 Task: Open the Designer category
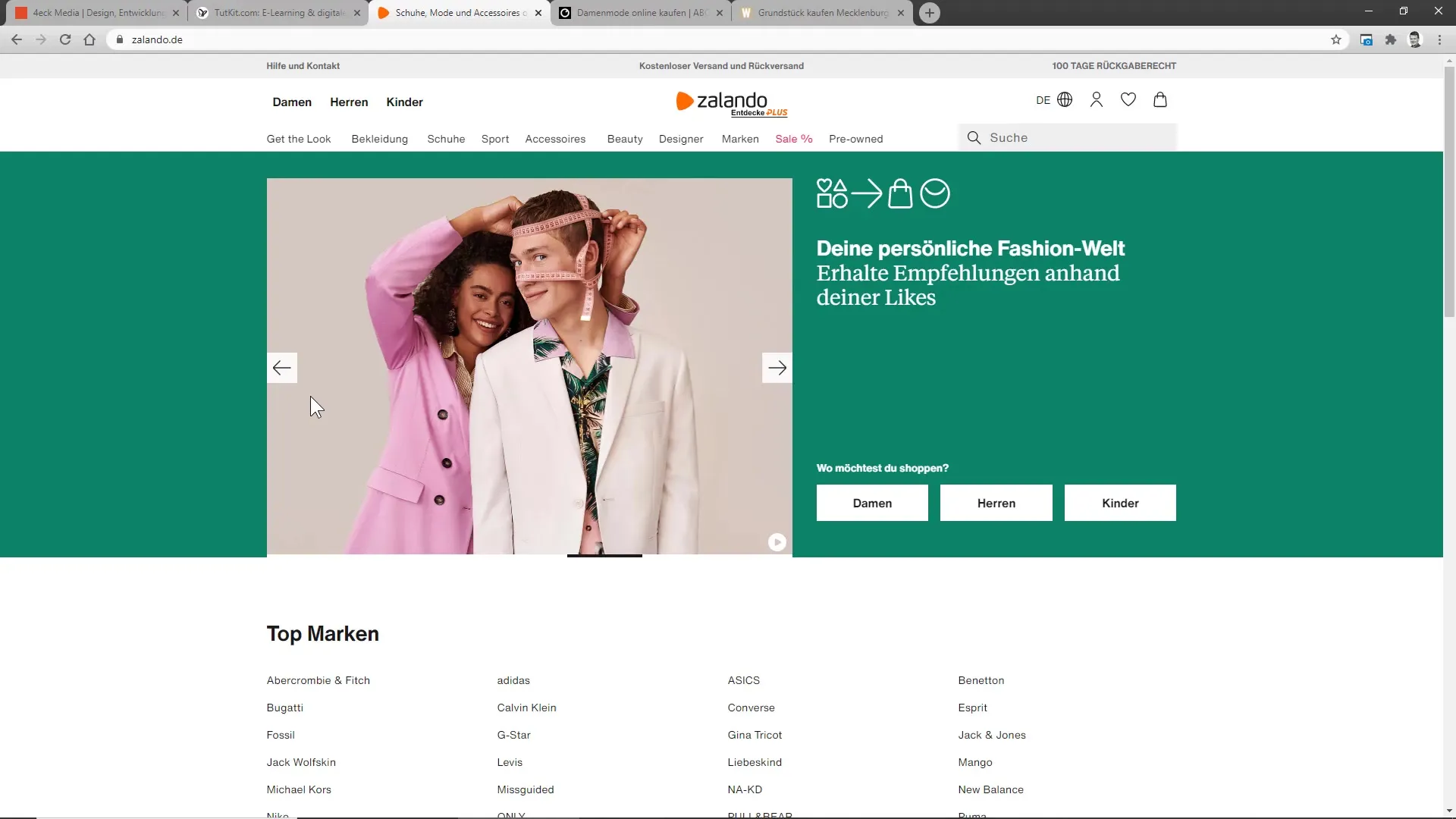681,139
